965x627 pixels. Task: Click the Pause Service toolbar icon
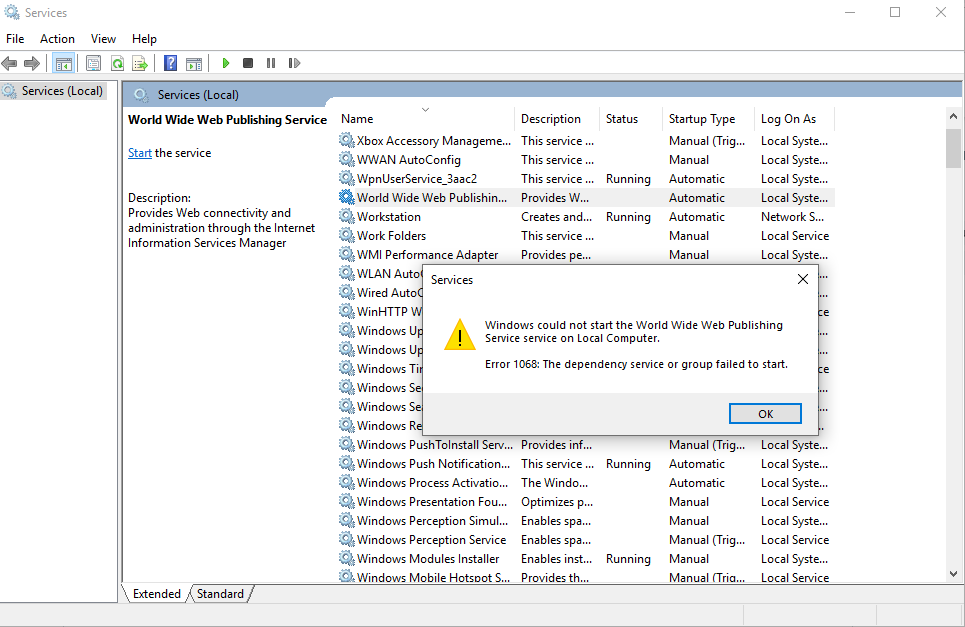(x=271, y=63)
